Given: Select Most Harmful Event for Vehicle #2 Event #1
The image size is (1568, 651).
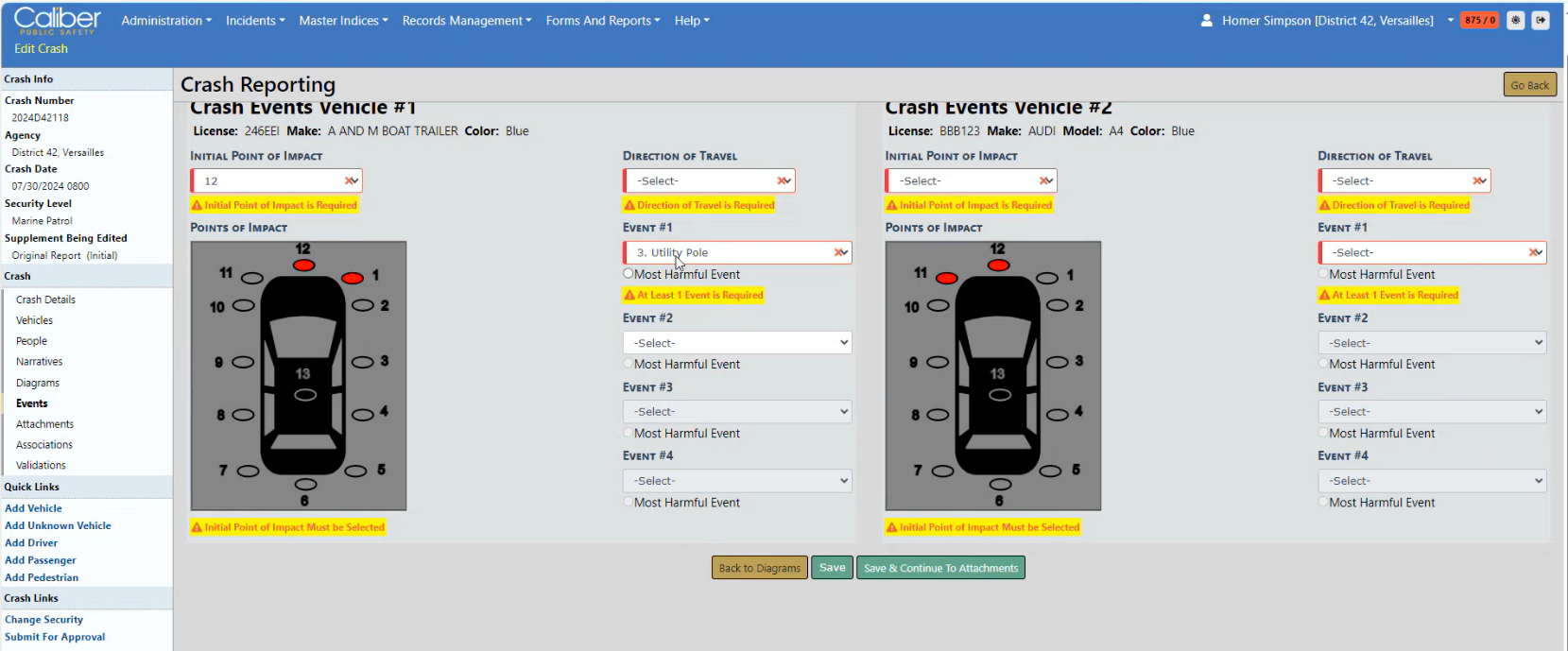Looking at the screenshot, I should (x=1323, y=274).
